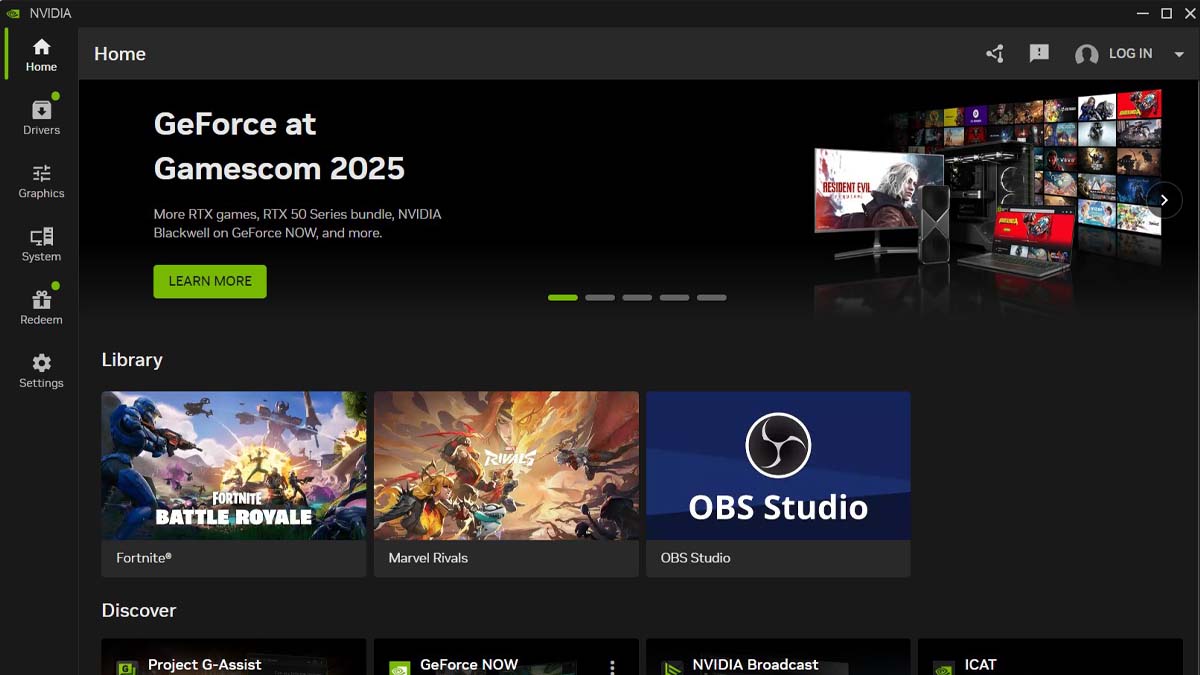This screenshot has height=675, width=1200.
Task: Click the Home page title
Action: [120, 54]
